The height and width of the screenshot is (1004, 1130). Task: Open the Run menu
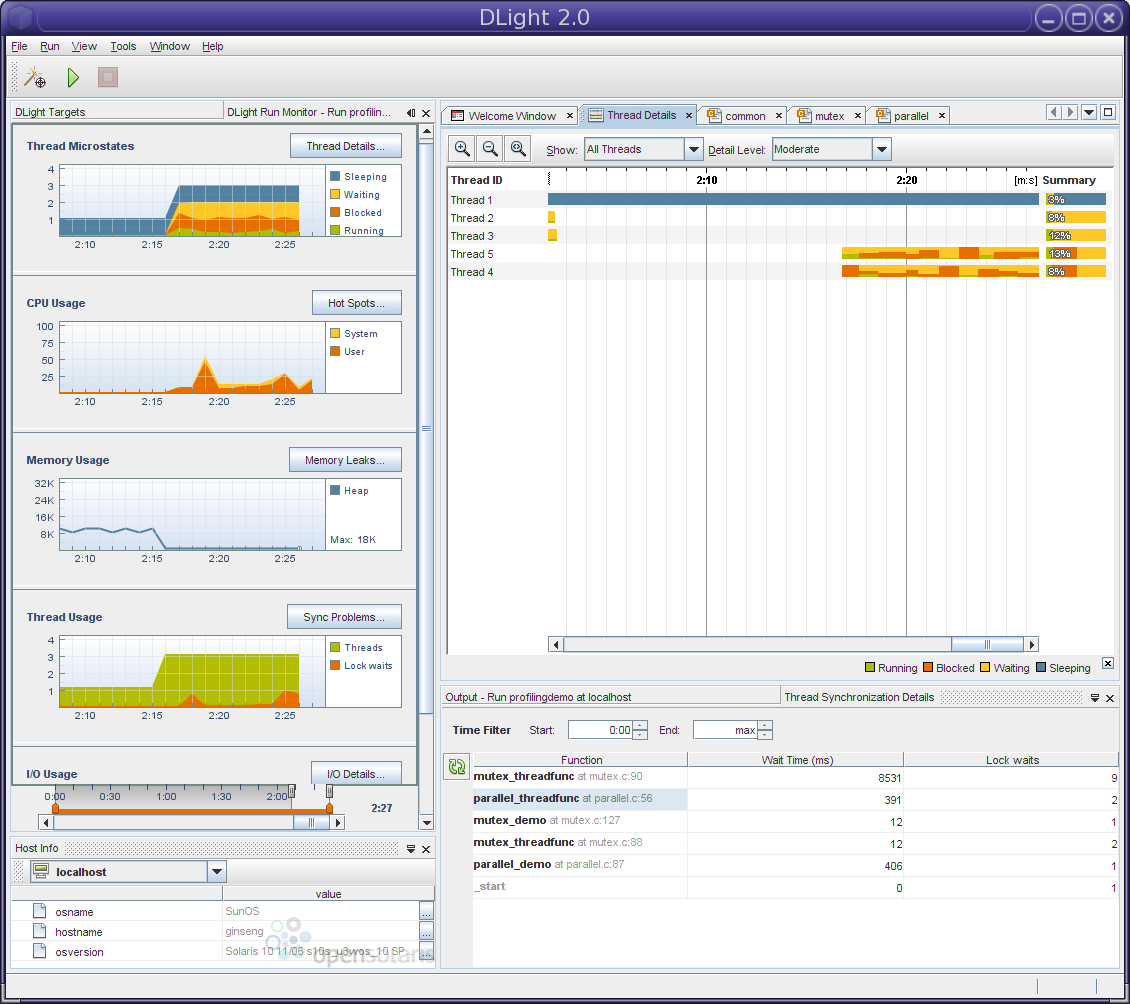(50, 46)
